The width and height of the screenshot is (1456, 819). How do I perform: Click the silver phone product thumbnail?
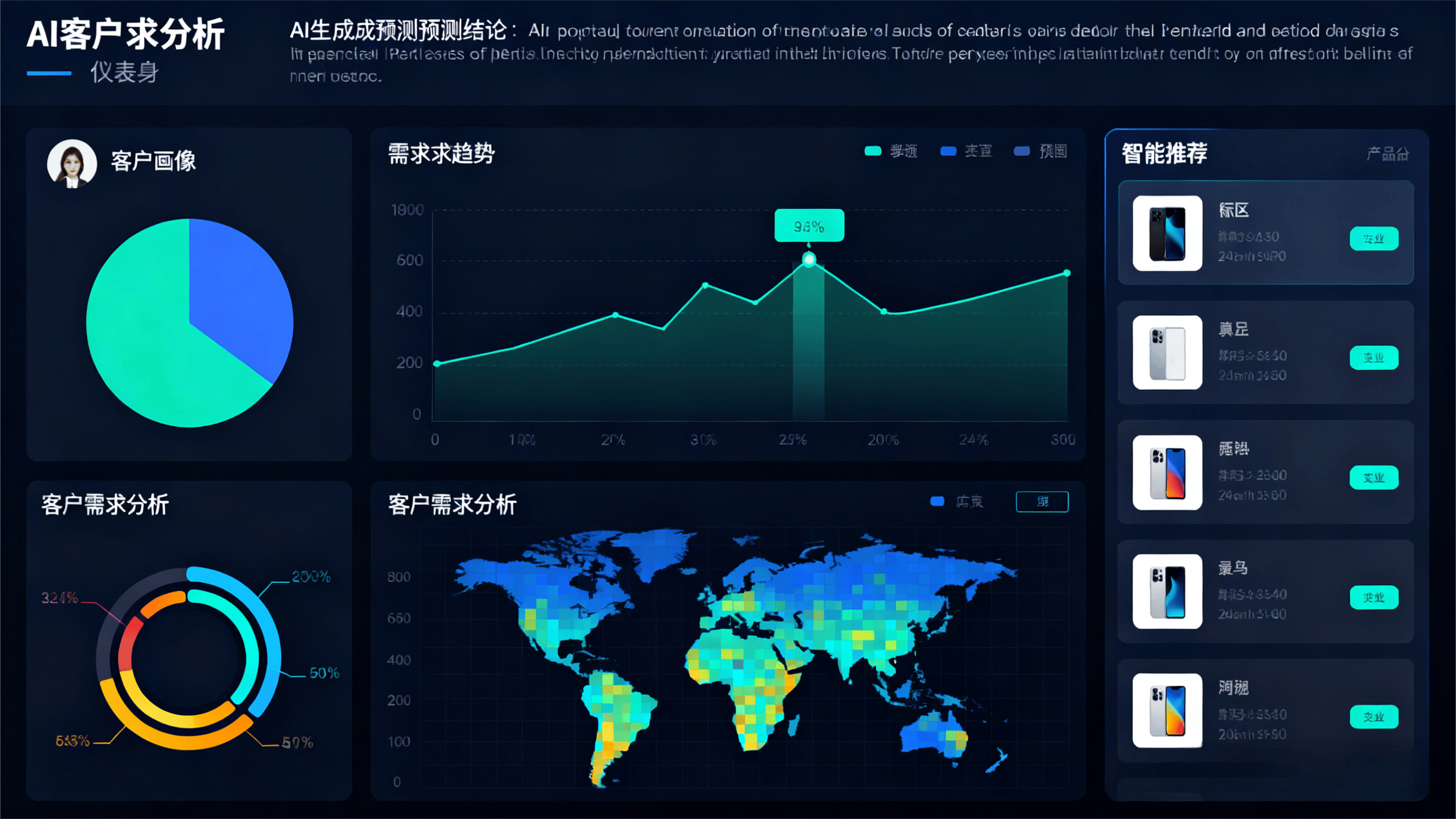pos(1167,352)
